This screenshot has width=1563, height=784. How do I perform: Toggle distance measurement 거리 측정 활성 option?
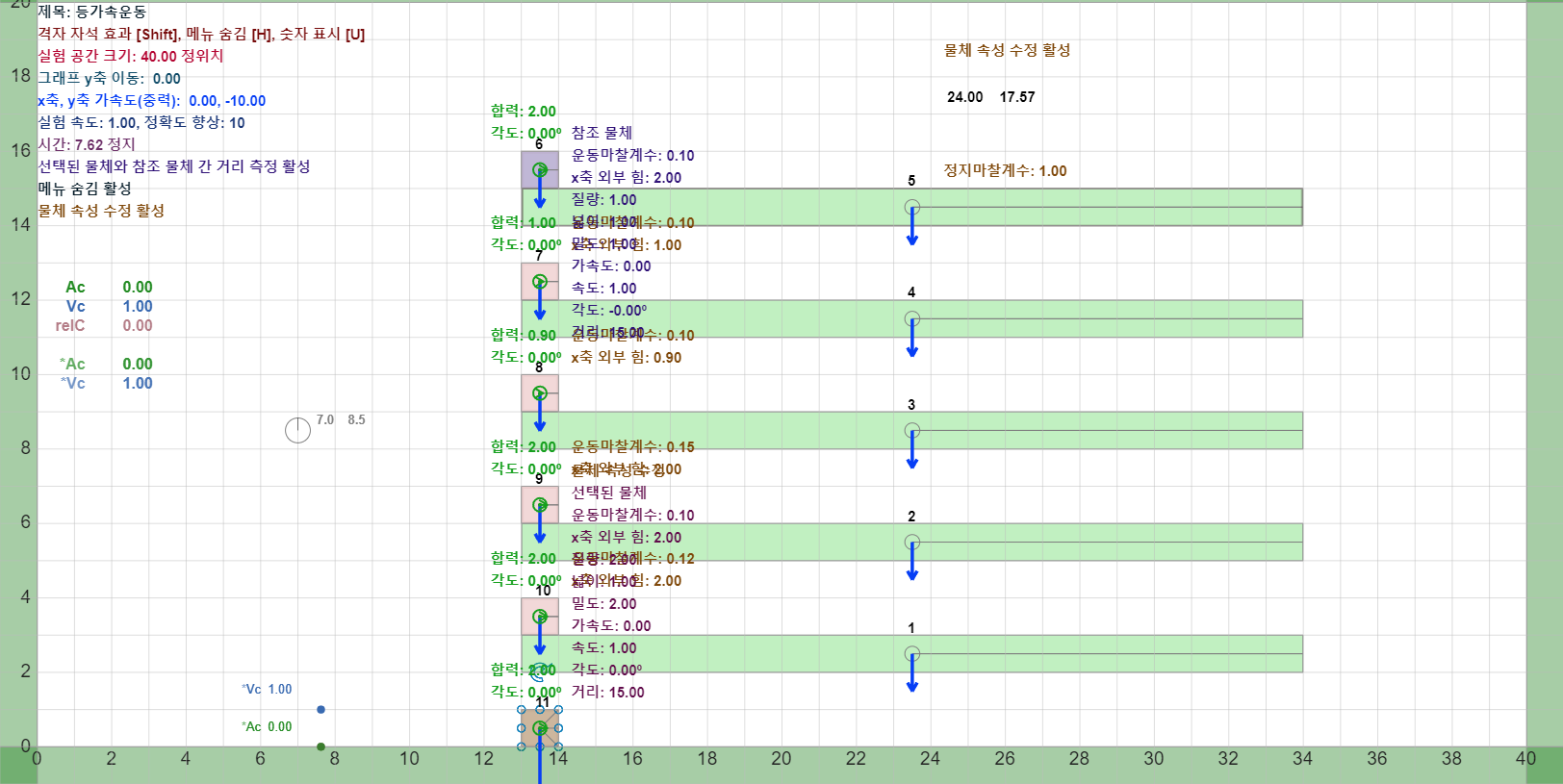pyautogui.click(x=174, y=166)
